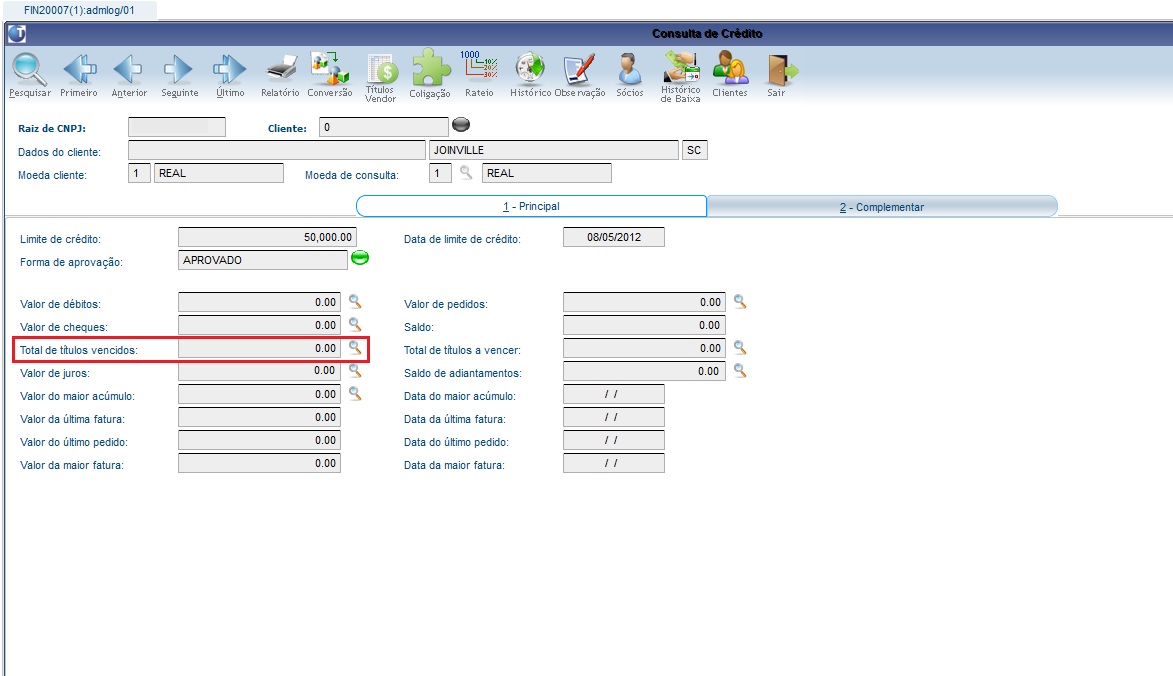Click the application logo icon in title bar
Image resolution: width=1173 pixels, height=676 pixels.
[x=16, y=34]
